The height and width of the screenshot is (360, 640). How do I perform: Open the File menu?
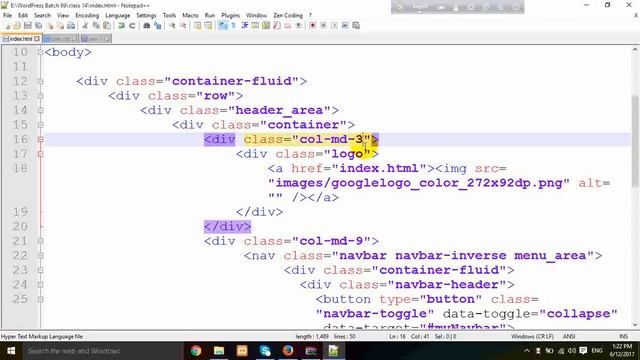point(7,15)
